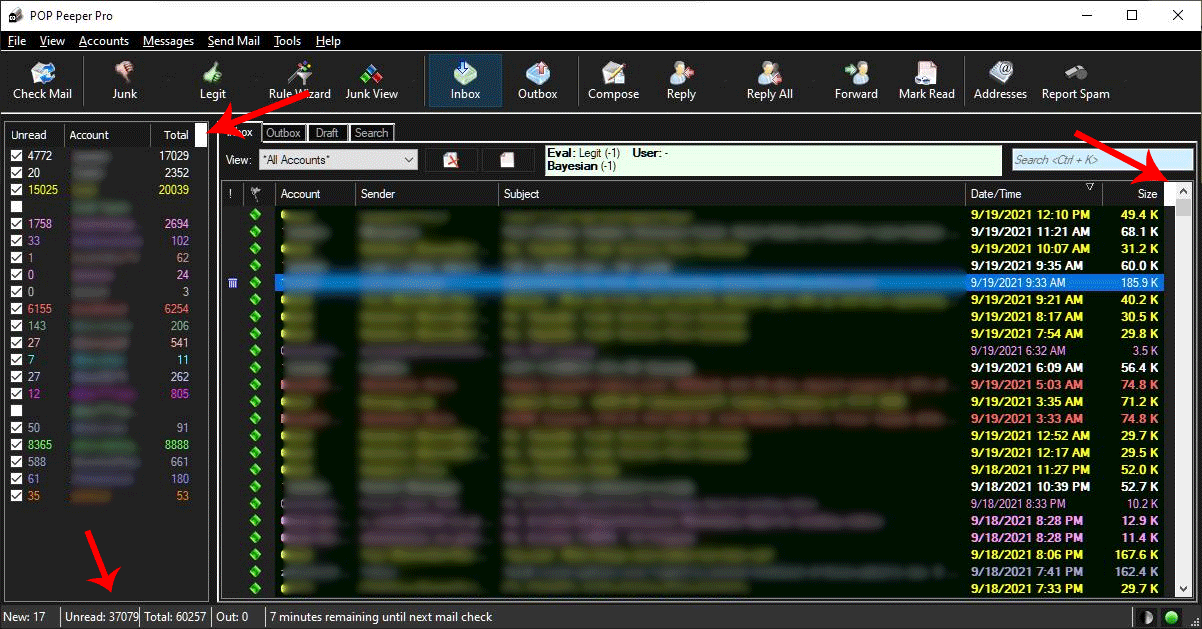The image size is (1202, 629).
Task: Click the green diamond icon on 12:10 PM row
Action: click(255, 215)
